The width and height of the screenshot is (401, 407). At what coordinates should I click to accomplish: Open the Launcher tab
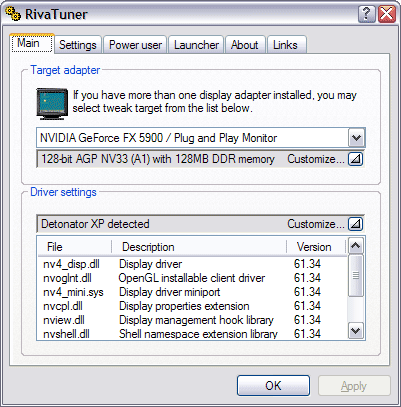(x=196, y=45)
